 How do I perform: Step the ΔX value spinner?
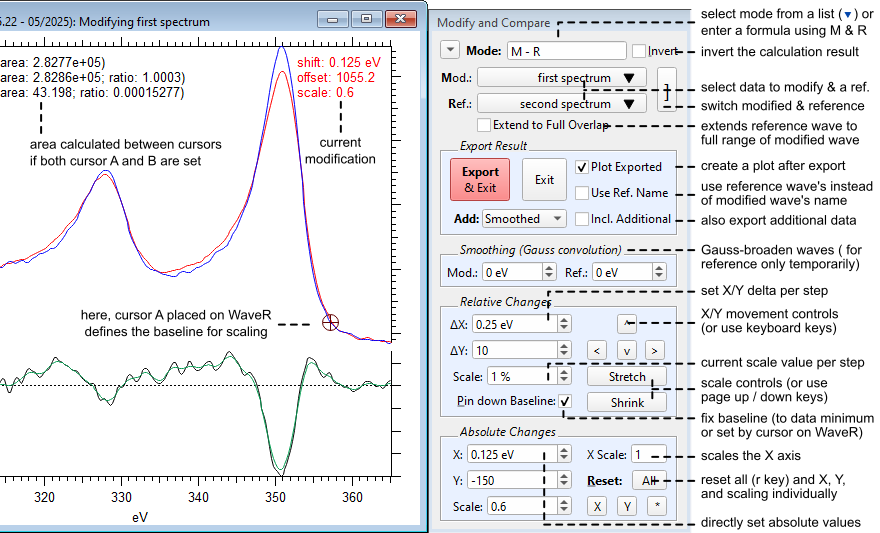pos(564,324)
